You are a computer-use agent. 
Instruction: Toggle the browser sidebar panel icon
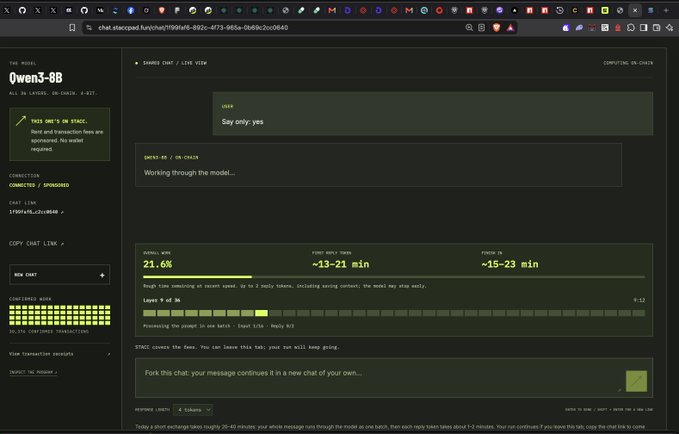(643, 28)
